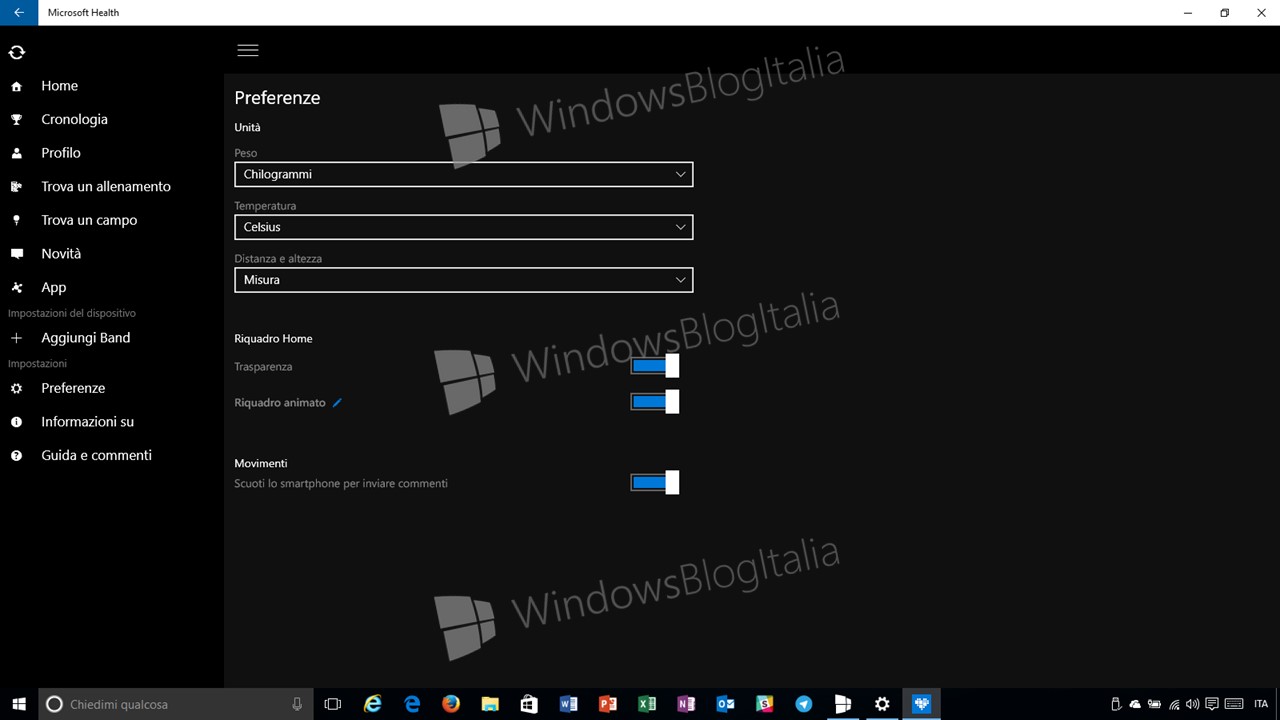Click the Cortana search box

pos(176,704)
